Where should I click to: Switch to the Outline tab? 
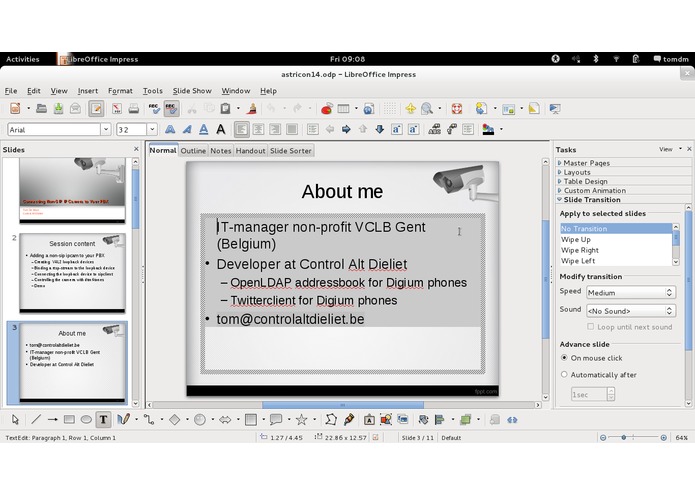(x=193, y=151)
